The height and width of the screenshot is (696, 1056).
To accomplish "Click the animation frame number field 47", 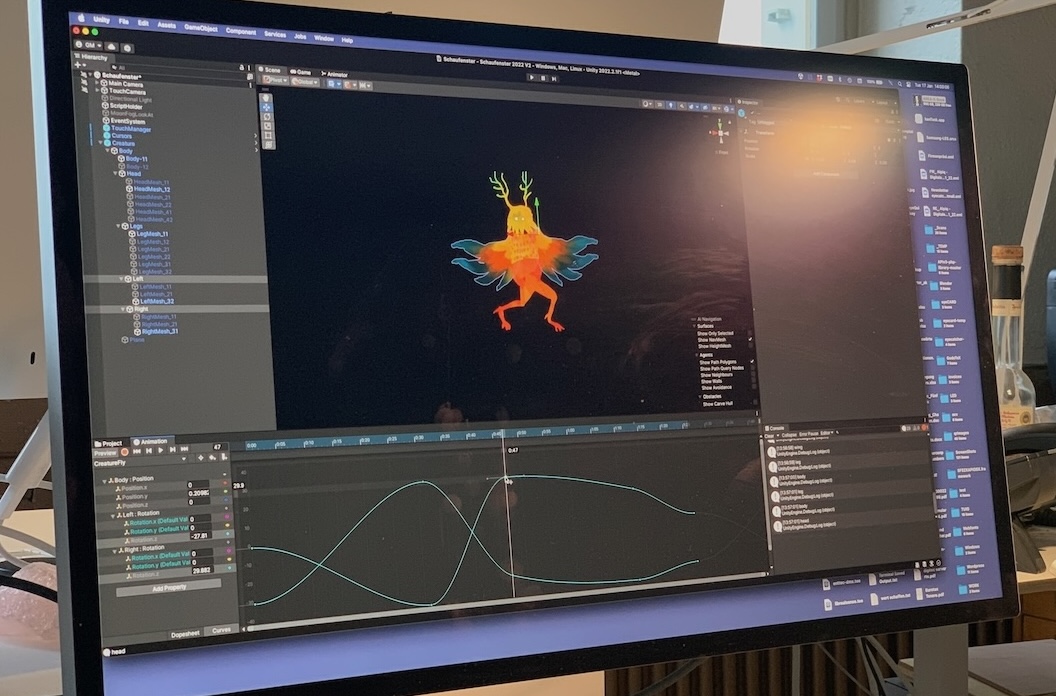I will click(220, 447).
